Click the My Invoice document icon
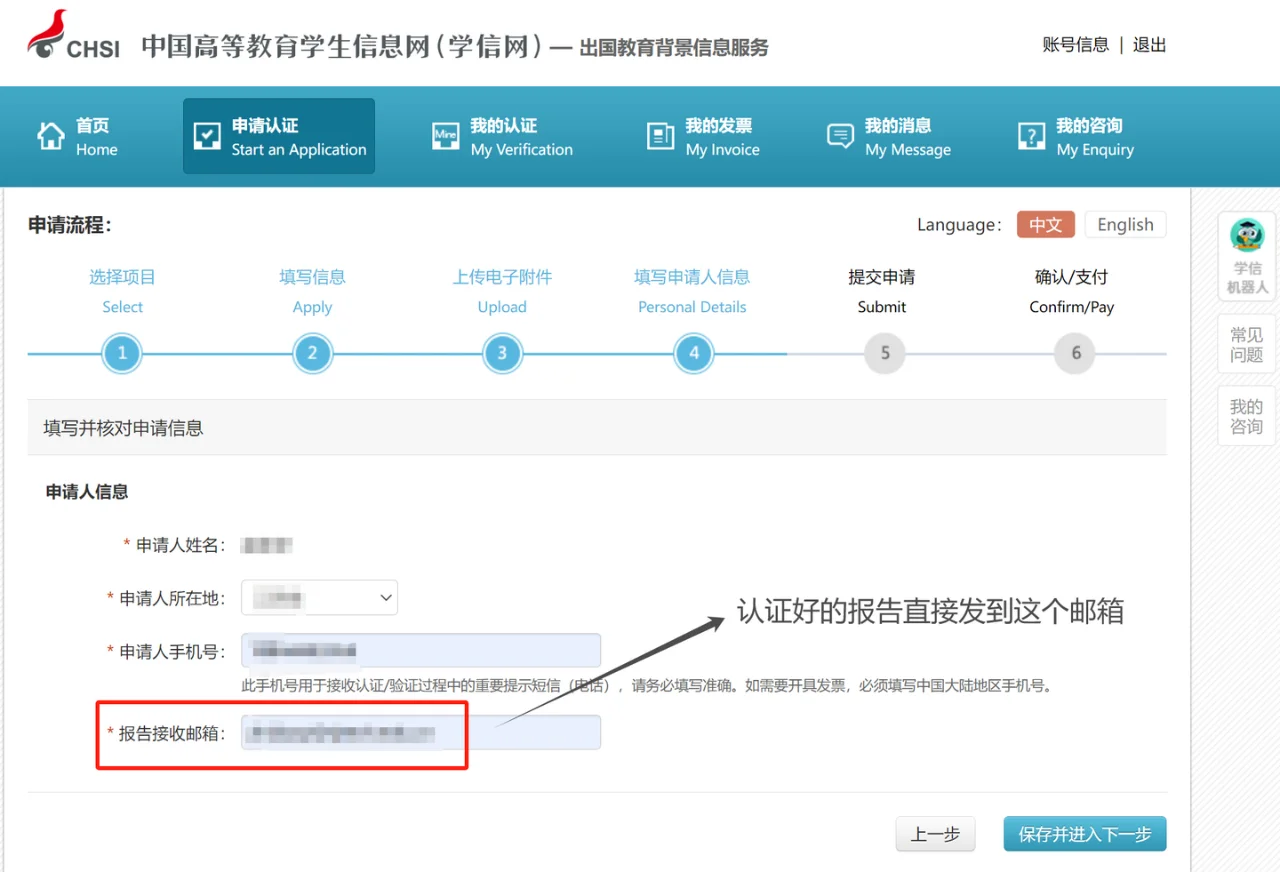This screenshot has width=1280, height=872. pos(660,136)
